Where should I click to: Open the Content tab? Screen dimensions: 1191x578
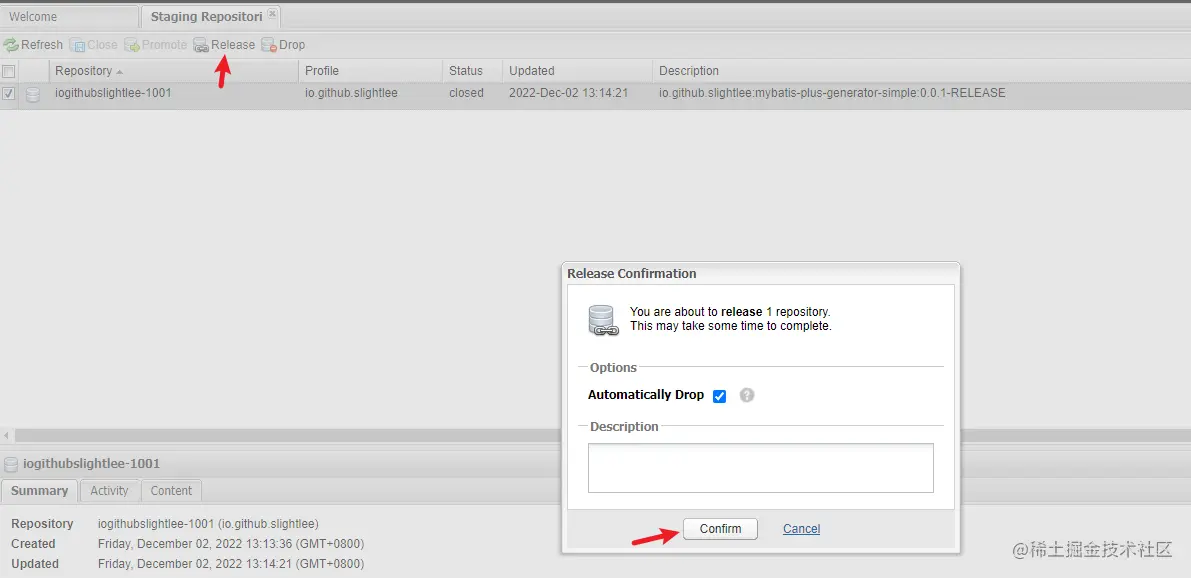click(171, 491)
